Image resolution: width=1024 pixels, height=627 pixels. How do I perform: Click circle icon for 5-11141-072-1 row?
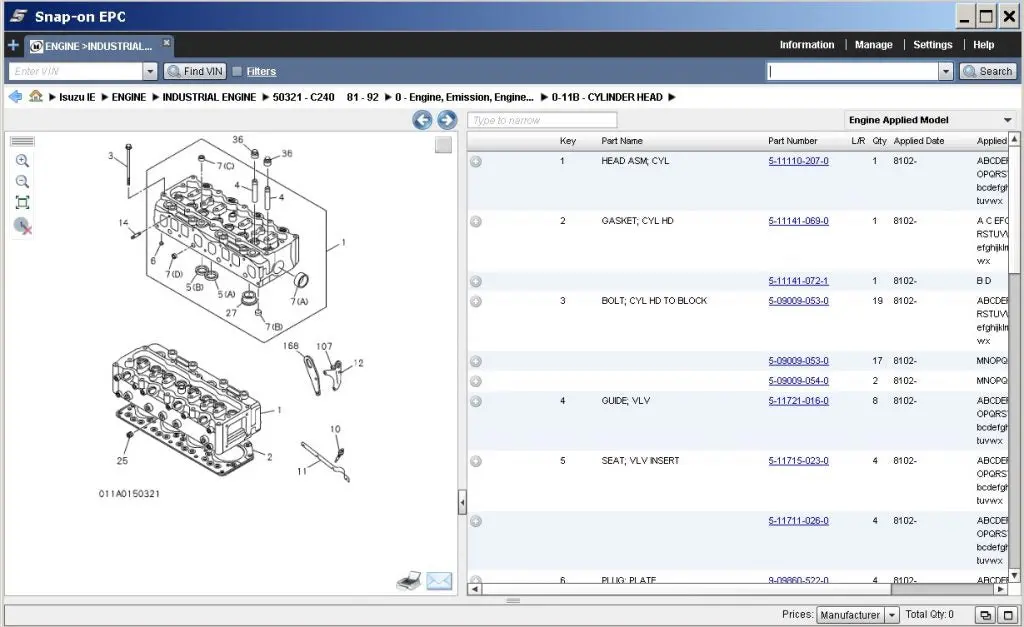tap(476, 281)
